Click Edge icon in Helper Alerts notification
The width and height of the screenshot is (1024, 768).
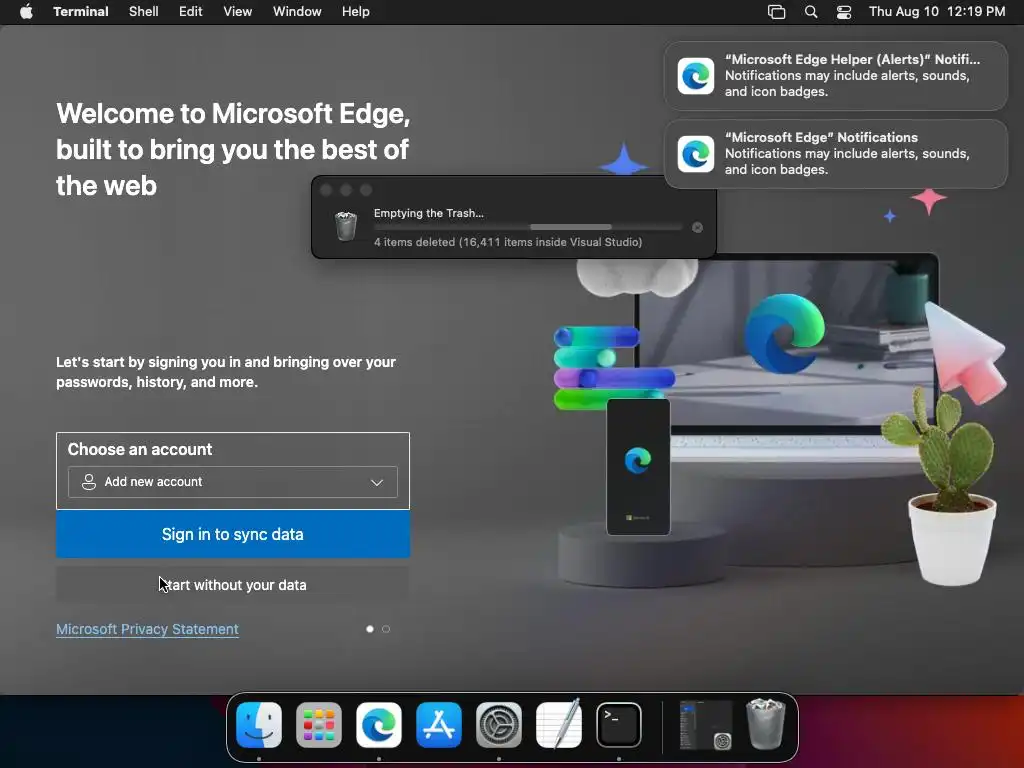(696, 76)
